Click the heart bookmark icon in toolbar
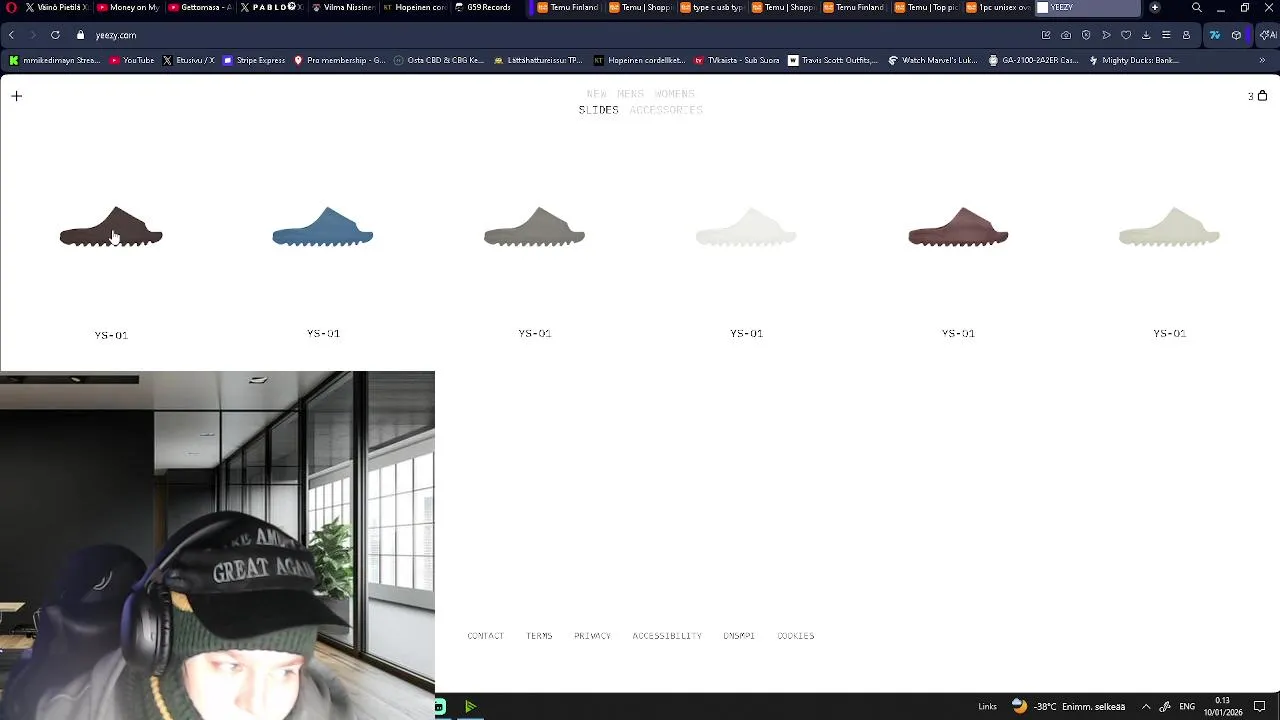Image resolution: width=1280 pixels, height=720 pixels. (x=1126, y=35)
